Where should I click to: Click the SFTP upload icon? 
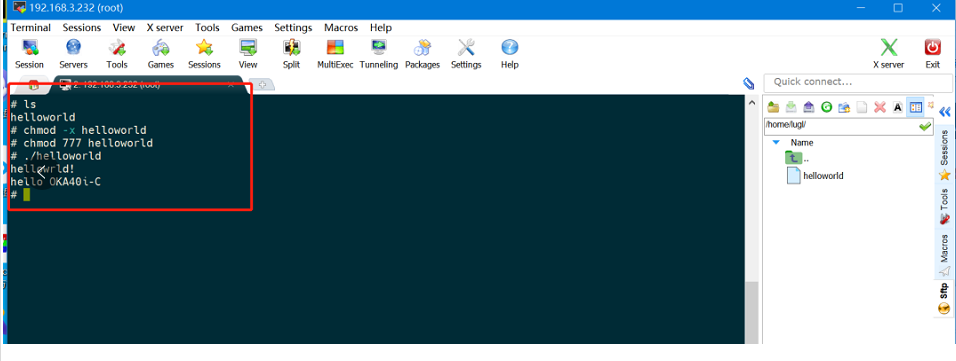coord(808,107)
